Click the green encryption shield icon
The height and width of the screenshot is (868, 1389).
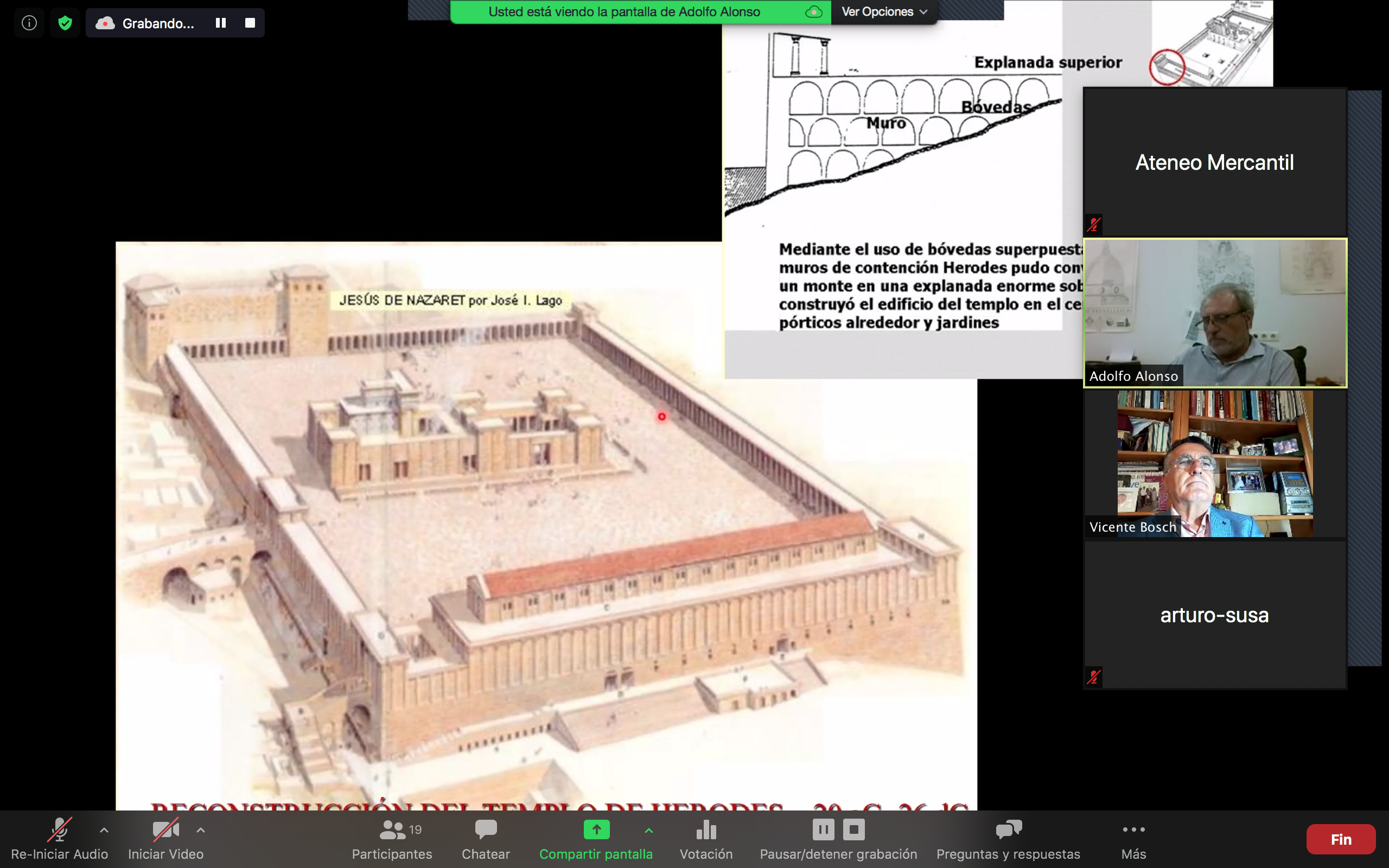coord(65,23)
